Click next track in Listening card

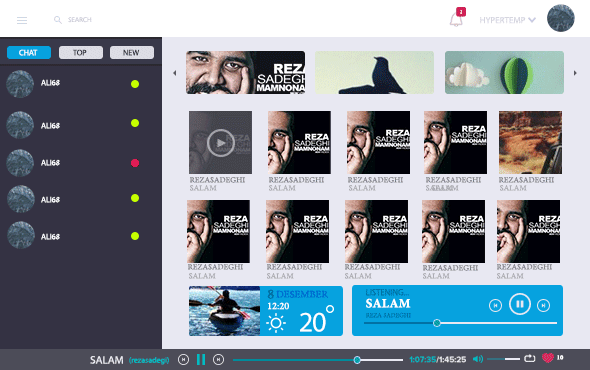[x=543, y=305]
